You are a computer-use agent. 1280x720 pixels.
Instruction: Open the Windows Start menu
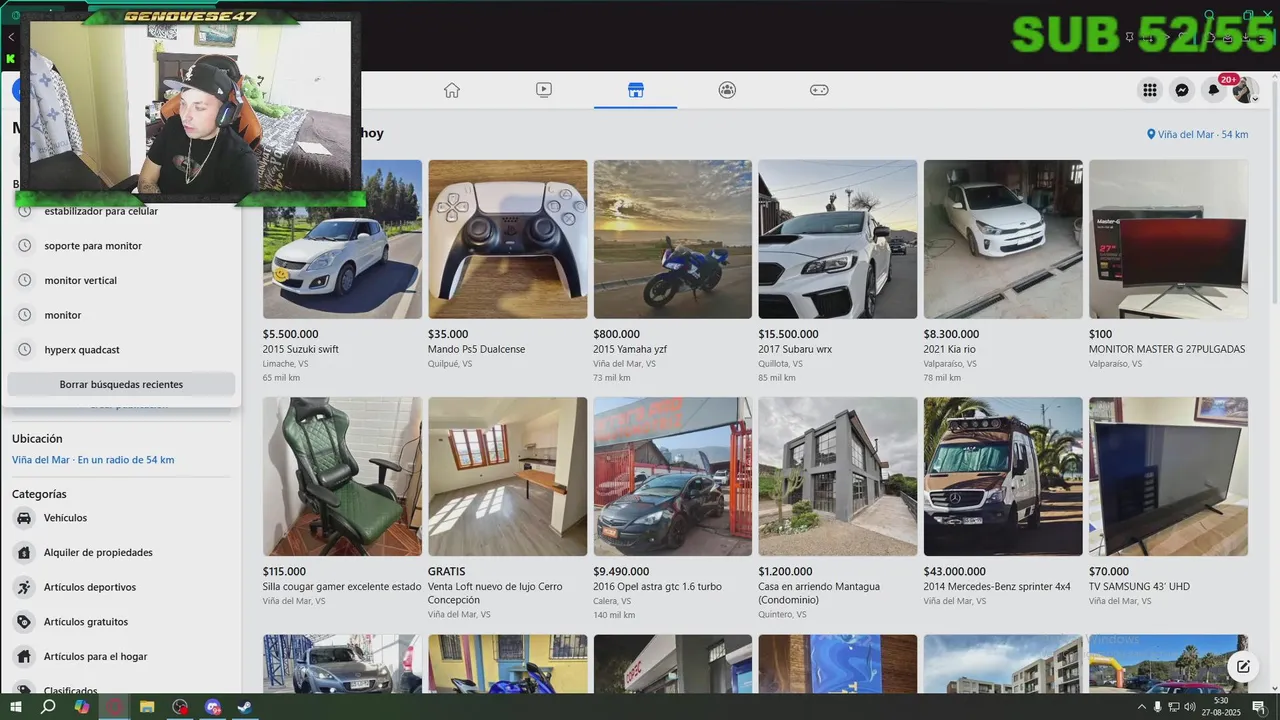click(x=15, y=707)
